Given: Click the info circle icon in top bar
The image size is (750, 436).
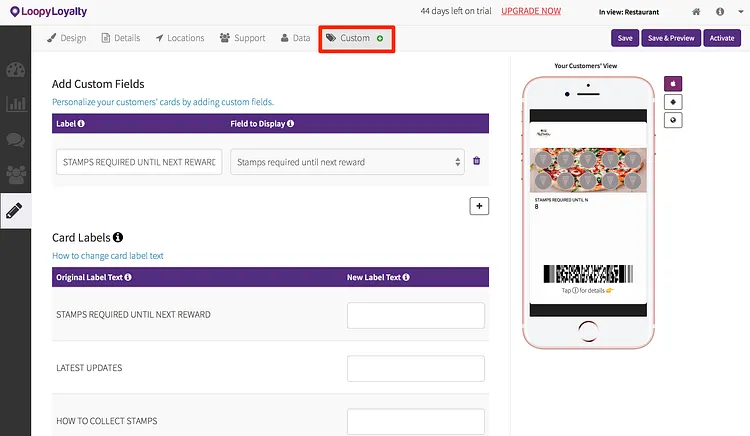Looking at the screenshot, I should [720, 11].
